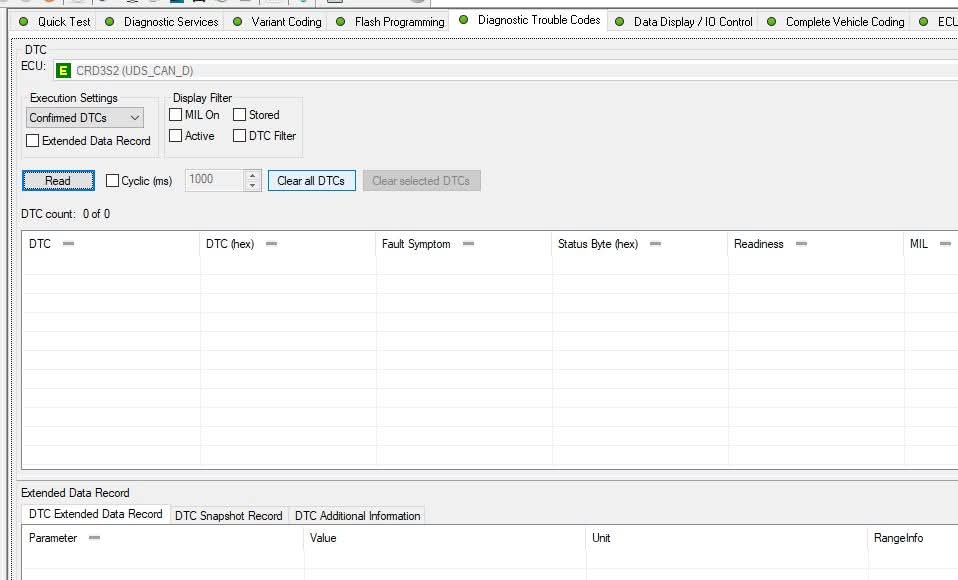Image resolution: width=958 pixels, height=580 pixels.
Task: Enable the MIL On display filter
Action: point(175,115)
